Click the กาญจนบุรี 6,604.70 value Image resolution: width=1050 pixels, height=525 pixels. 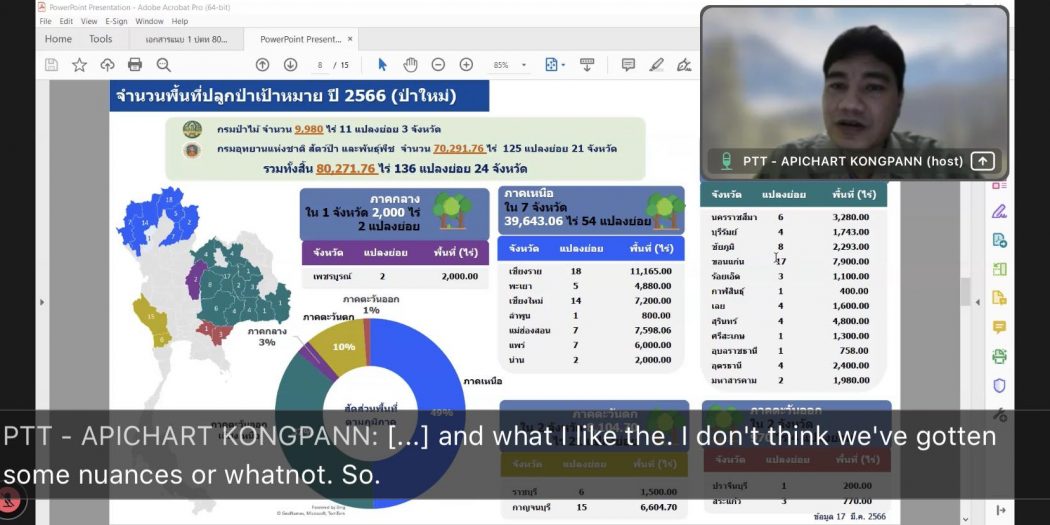point(658,508)
